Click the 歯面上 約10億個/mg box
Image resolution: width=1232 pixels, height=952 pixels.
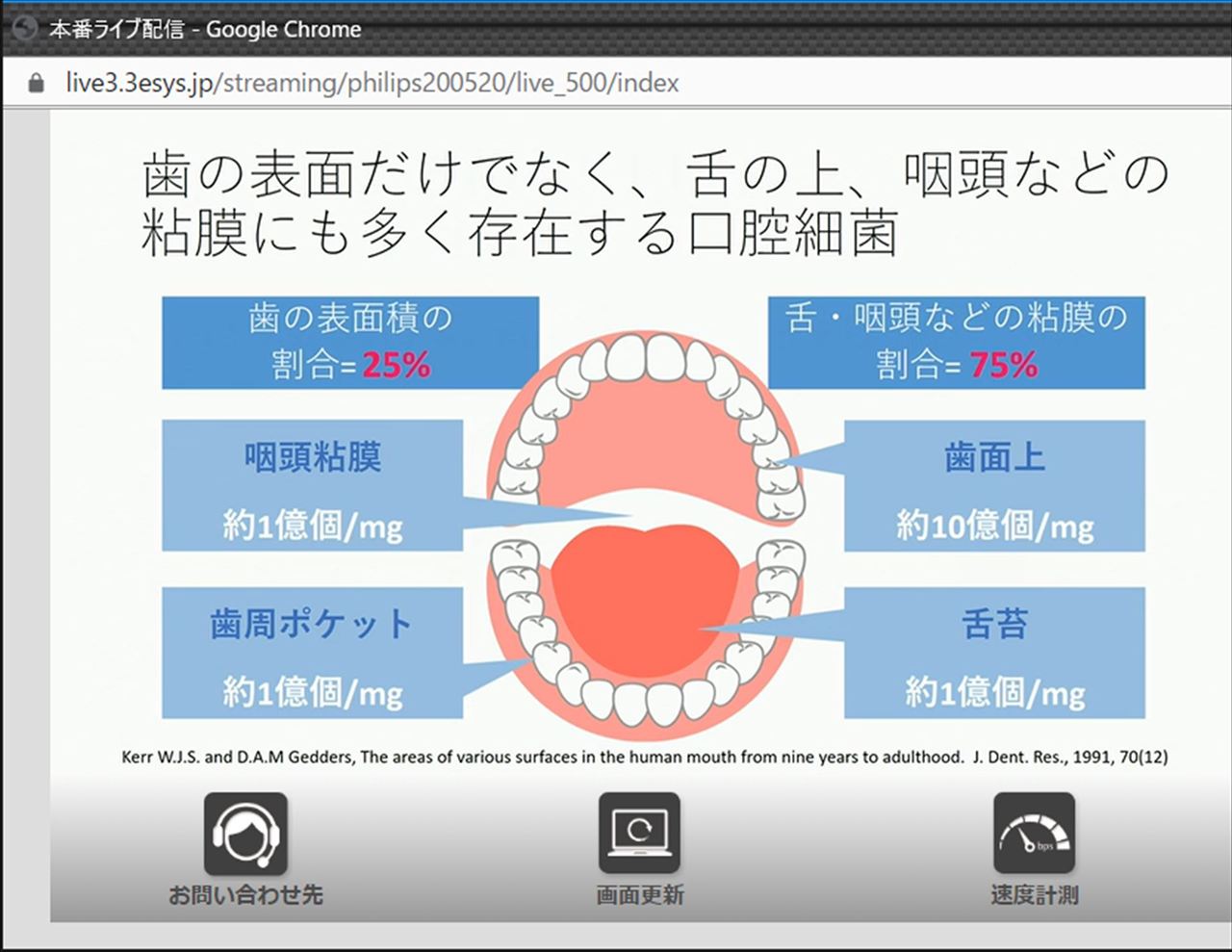click(x=994, y=485)
